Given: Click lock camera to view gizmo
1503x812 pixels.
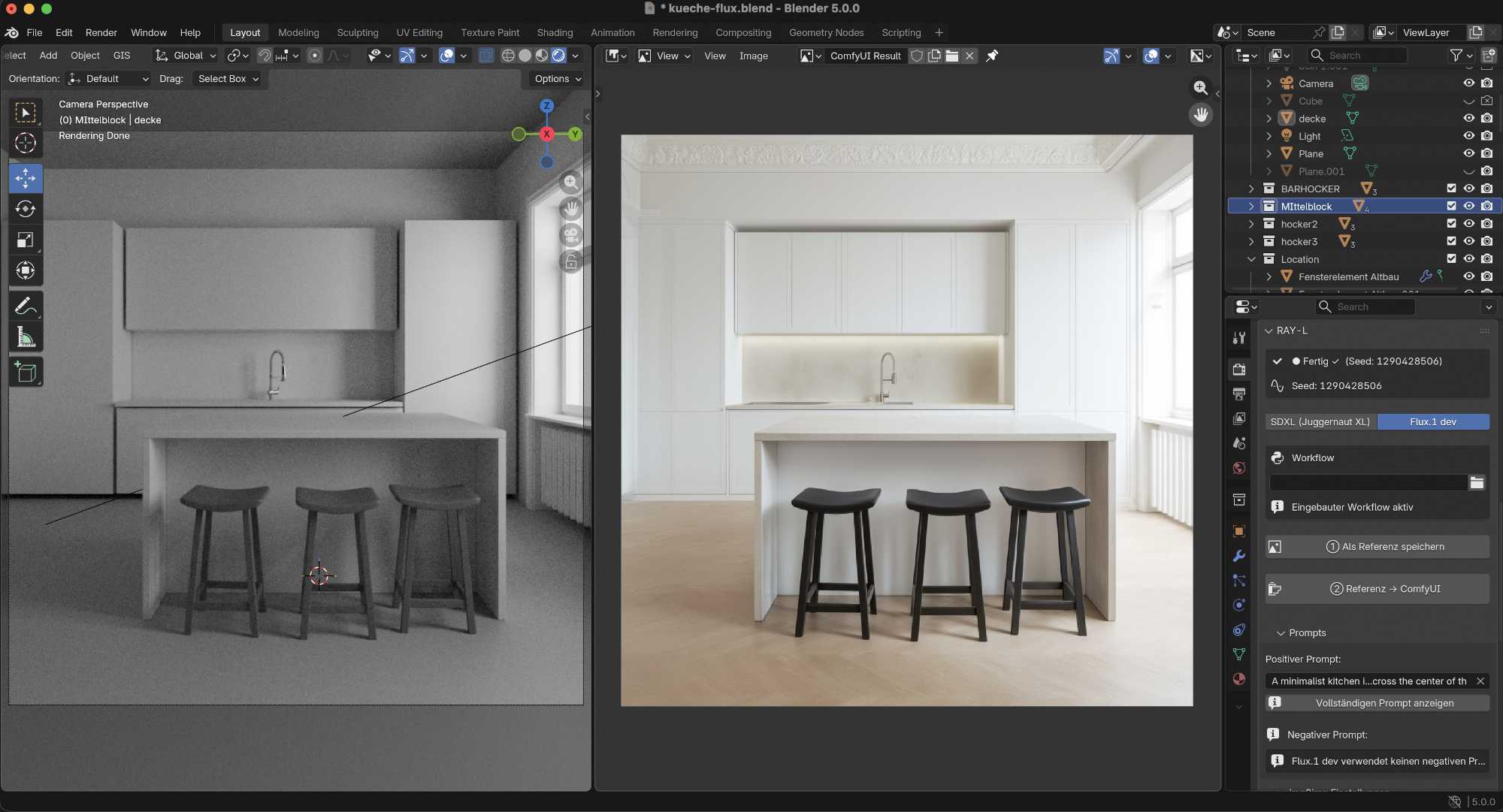Looking at the screenshot, I should click(570, 262).
